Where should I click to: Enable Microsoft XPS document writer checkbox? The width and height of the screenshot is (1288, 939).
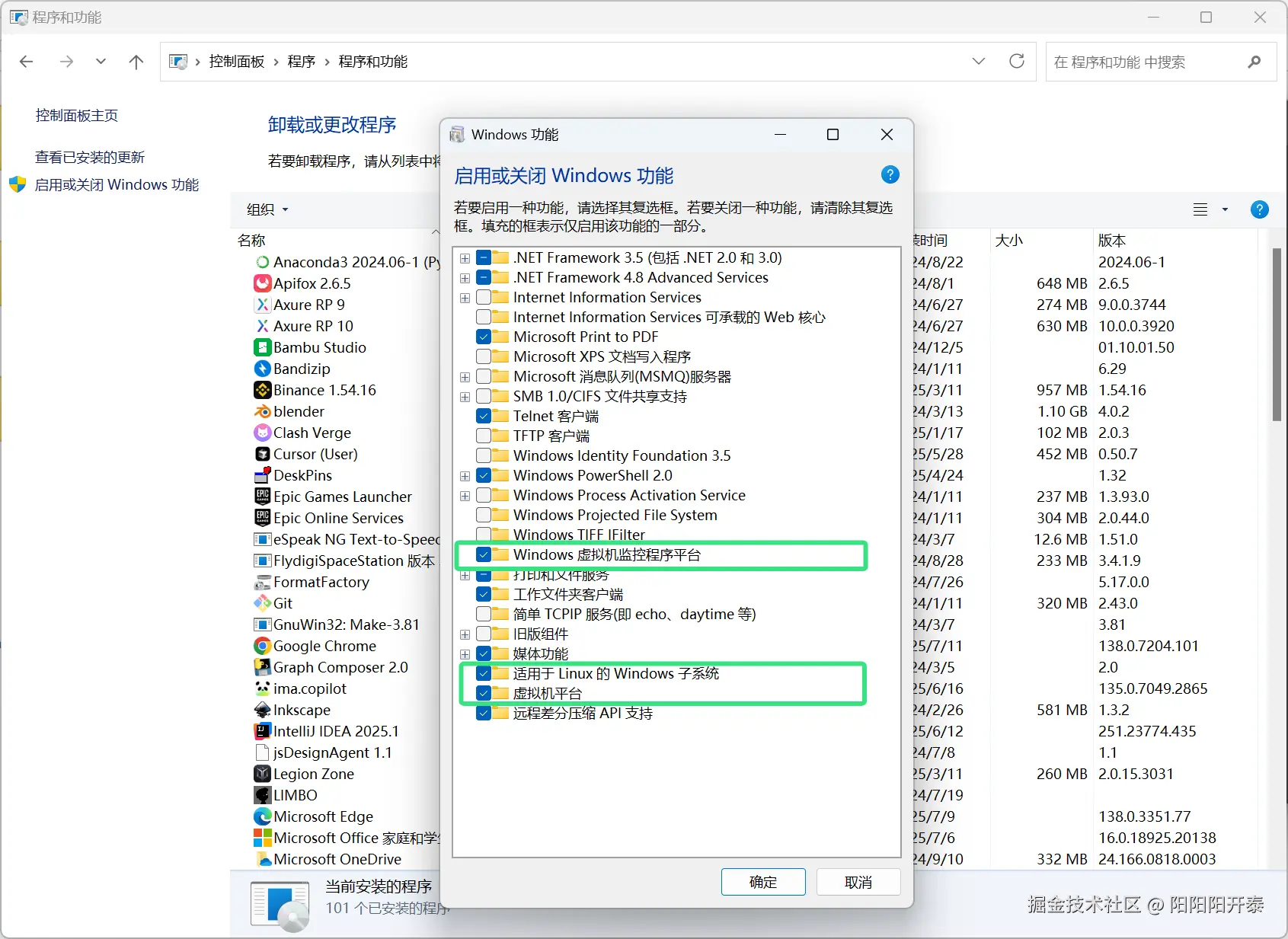pyautogui.click(x=484, y=356)
